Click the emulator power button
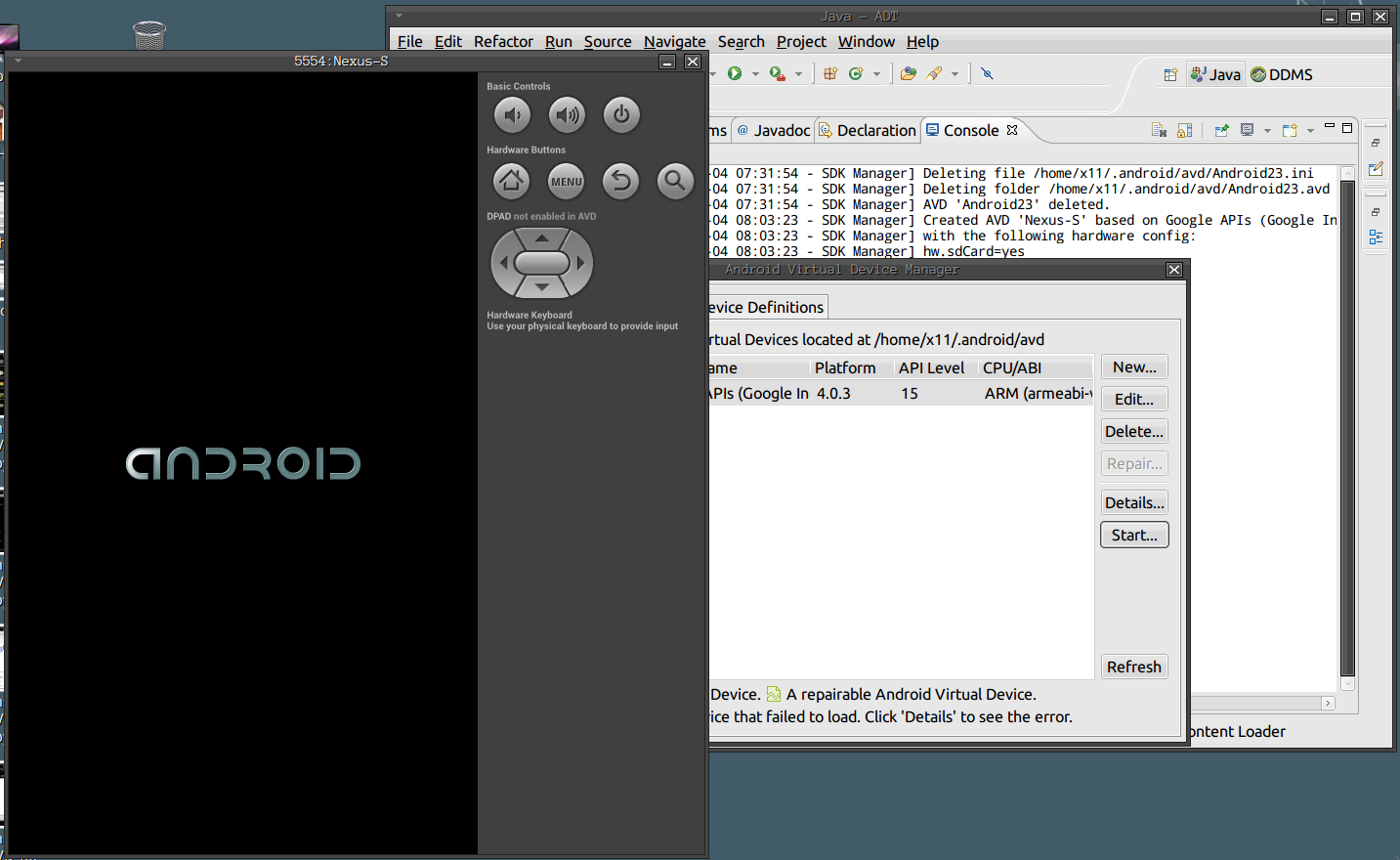The height and width of the screenshot is (860, 1400). coord(621,115)
